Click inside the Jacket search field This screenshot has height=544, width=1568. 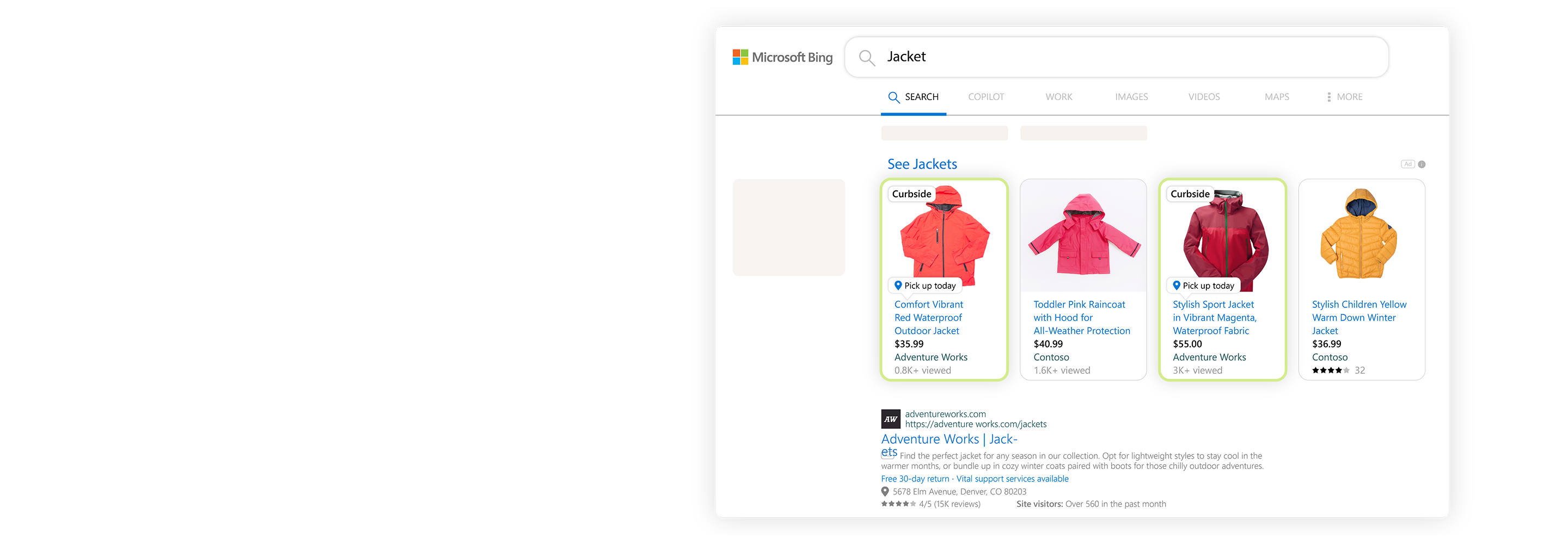point(1126,57)
